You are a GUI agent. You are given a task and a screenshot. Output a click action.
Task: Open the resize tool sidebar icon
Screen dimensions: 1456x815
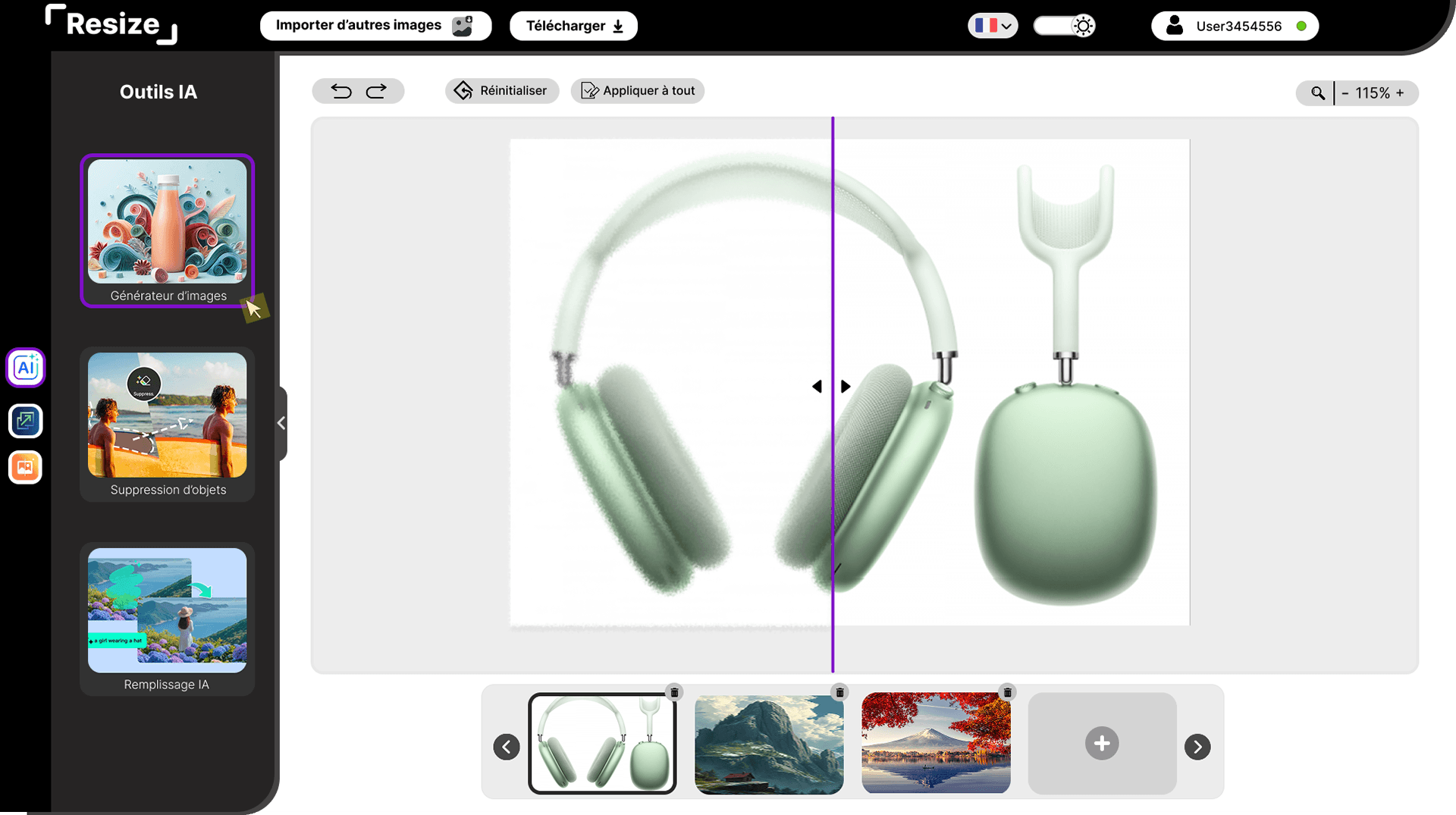pos(26,421)
